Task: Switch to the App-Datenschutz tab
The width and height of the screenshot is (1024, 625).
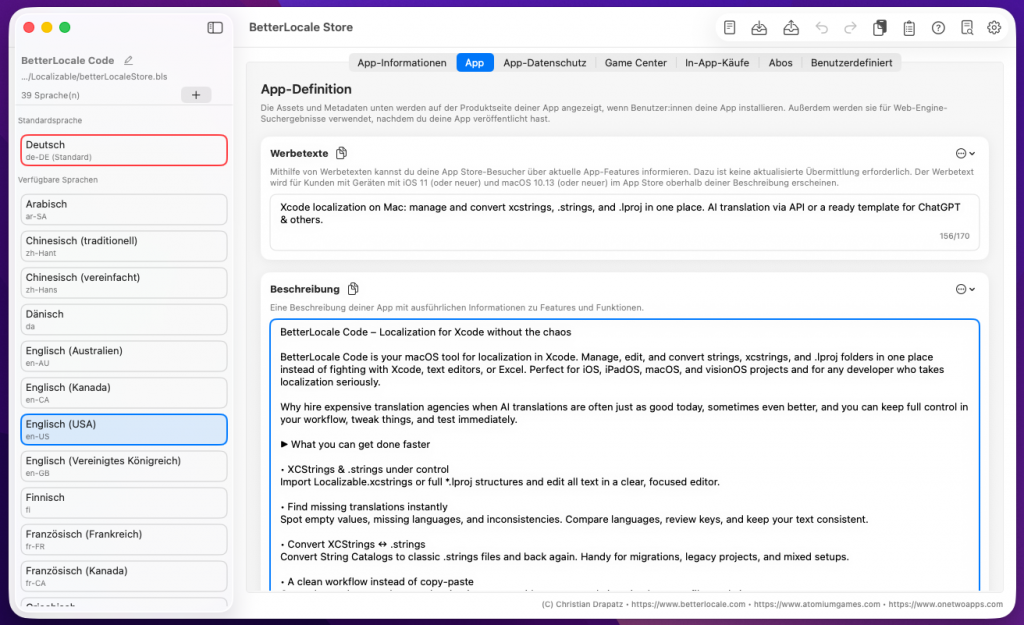Action: (x=544, y=63)
